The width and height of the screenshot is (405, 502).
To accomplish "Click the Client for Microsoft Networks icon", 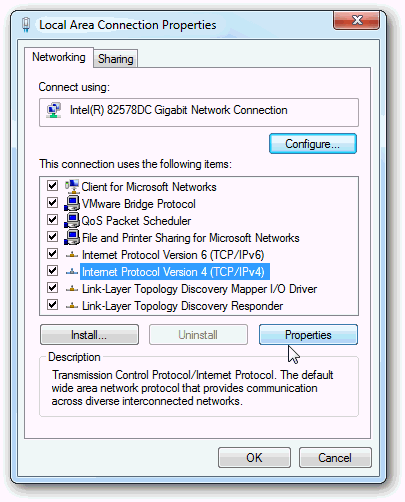I will [72, 186].
